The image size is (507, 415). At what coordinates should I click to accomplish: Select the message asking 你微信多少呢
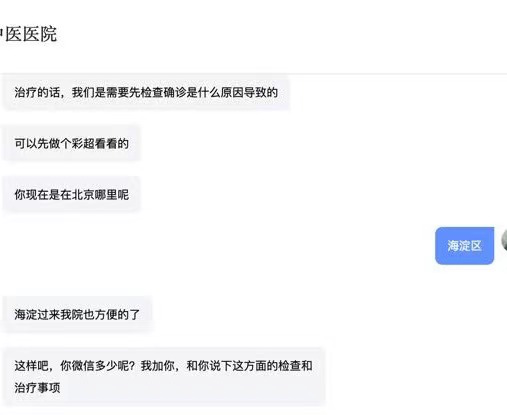pyautogui.click(x=163, y=377)
